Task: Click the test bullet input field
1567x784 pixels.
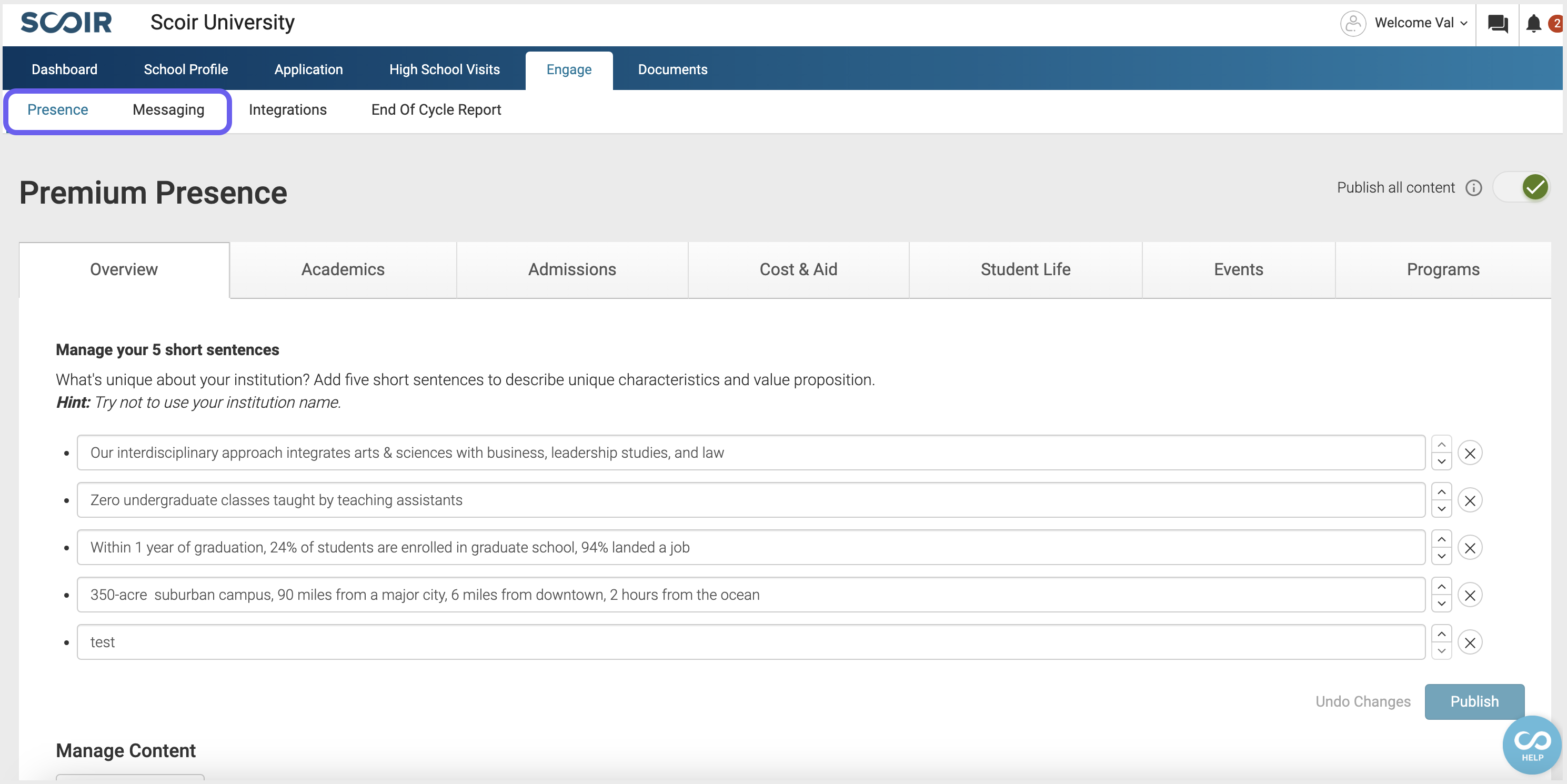Action: [751, 642]
